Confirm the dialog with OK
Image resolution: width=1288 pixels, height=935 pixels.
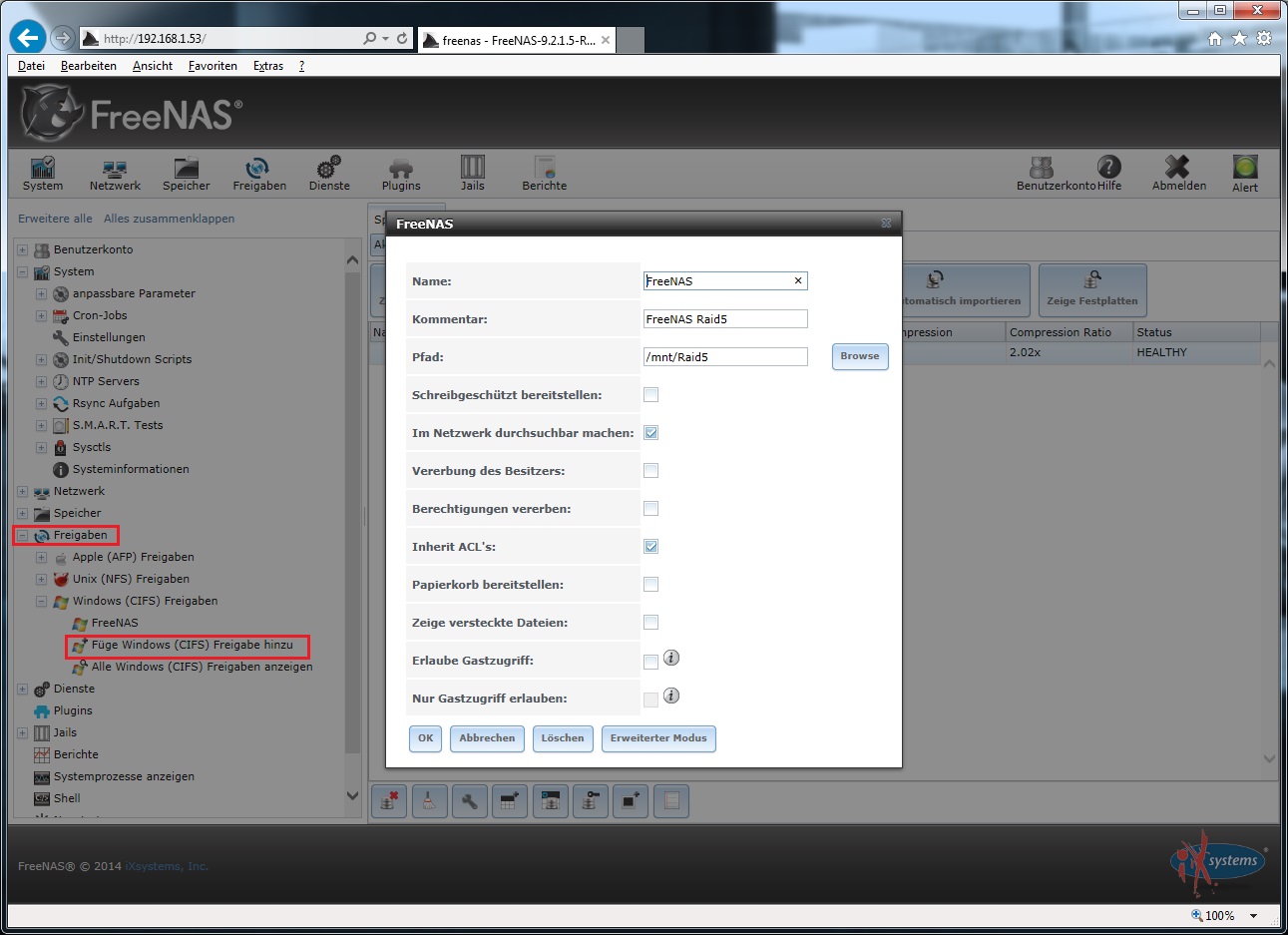[426, 738]
